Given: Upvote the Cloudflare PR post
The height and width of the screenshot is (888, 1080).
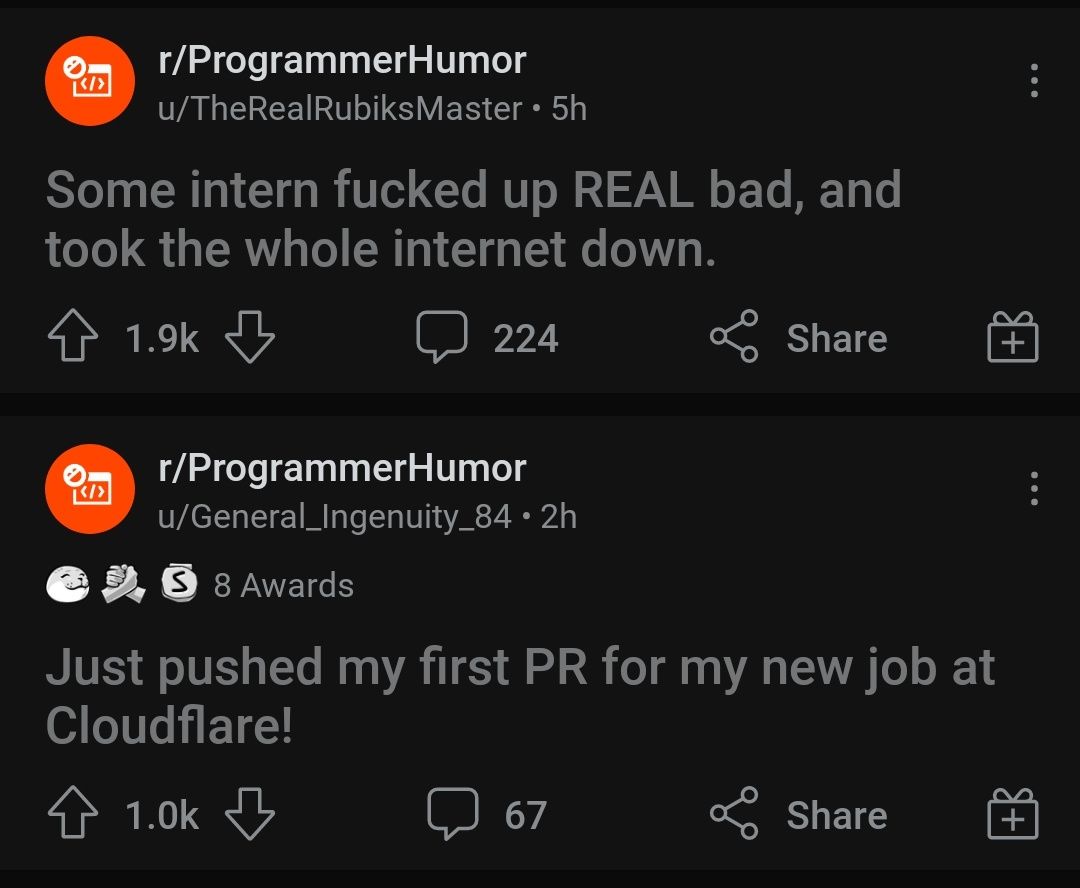Looking at the screenshot, I should (x=73, y=813).
